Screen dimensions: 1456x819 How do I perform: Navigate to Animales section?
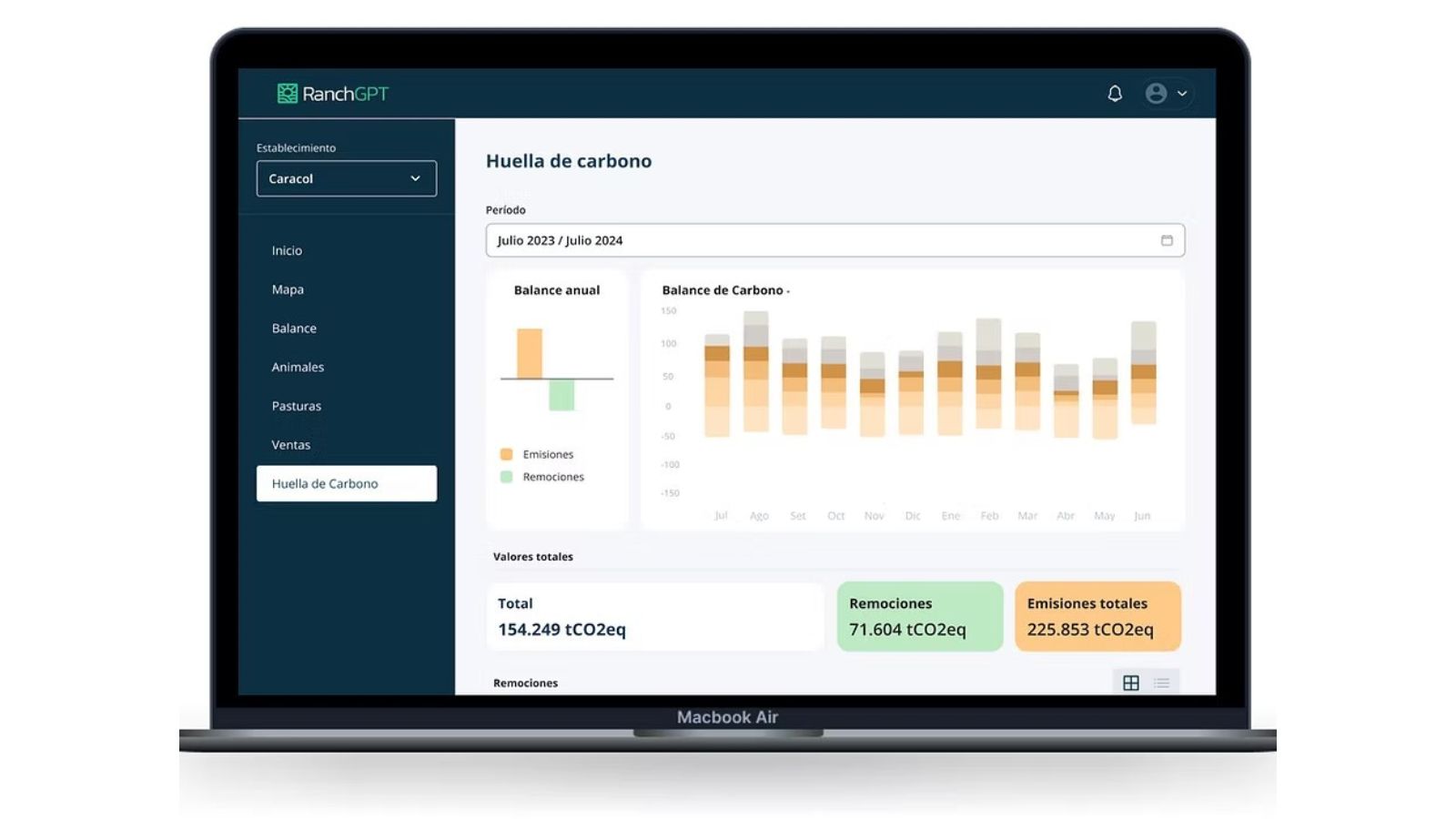coord(298,367)
